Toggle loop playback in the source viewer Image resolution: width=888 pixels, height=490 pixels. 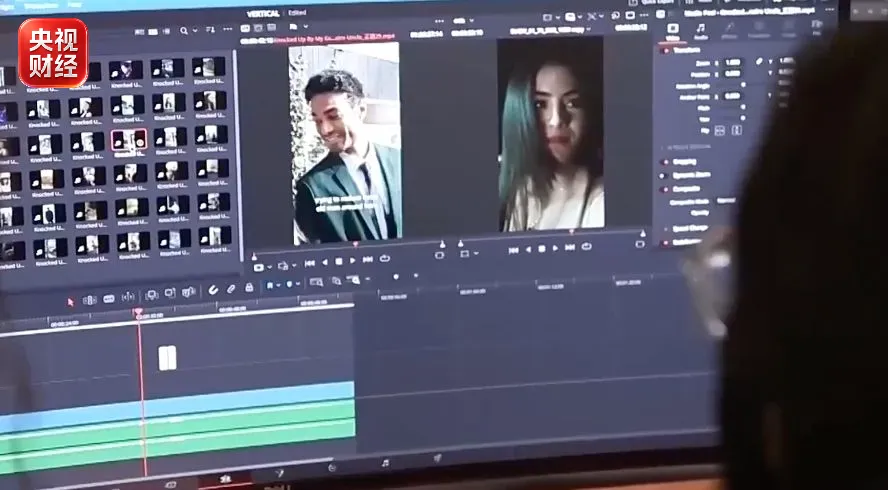coord(385,259)
